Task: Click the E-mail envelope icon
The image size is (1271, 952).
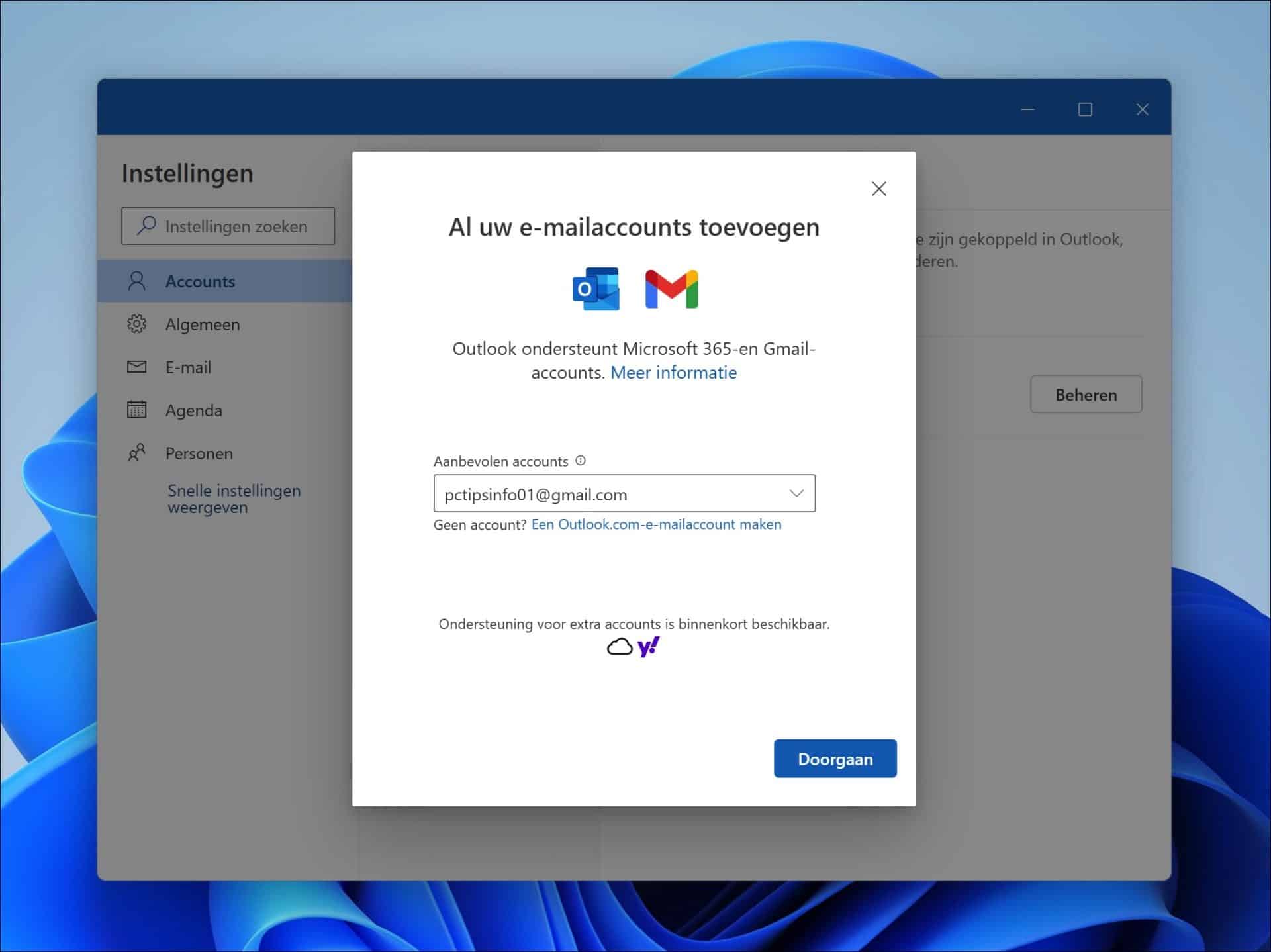Action: (136, 367)
